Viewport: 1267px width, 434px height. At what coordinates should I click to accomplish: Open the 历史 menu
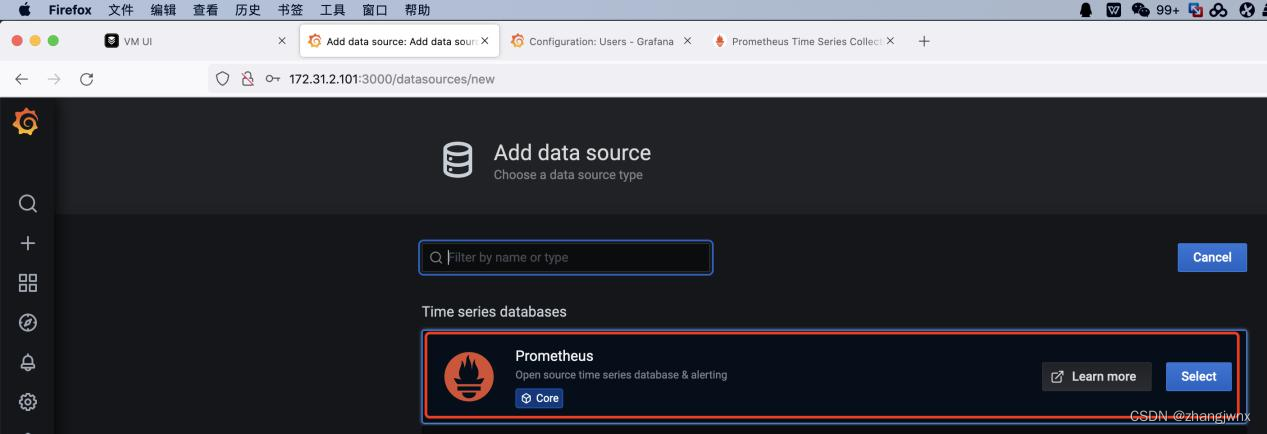click(x=248, y=10)
